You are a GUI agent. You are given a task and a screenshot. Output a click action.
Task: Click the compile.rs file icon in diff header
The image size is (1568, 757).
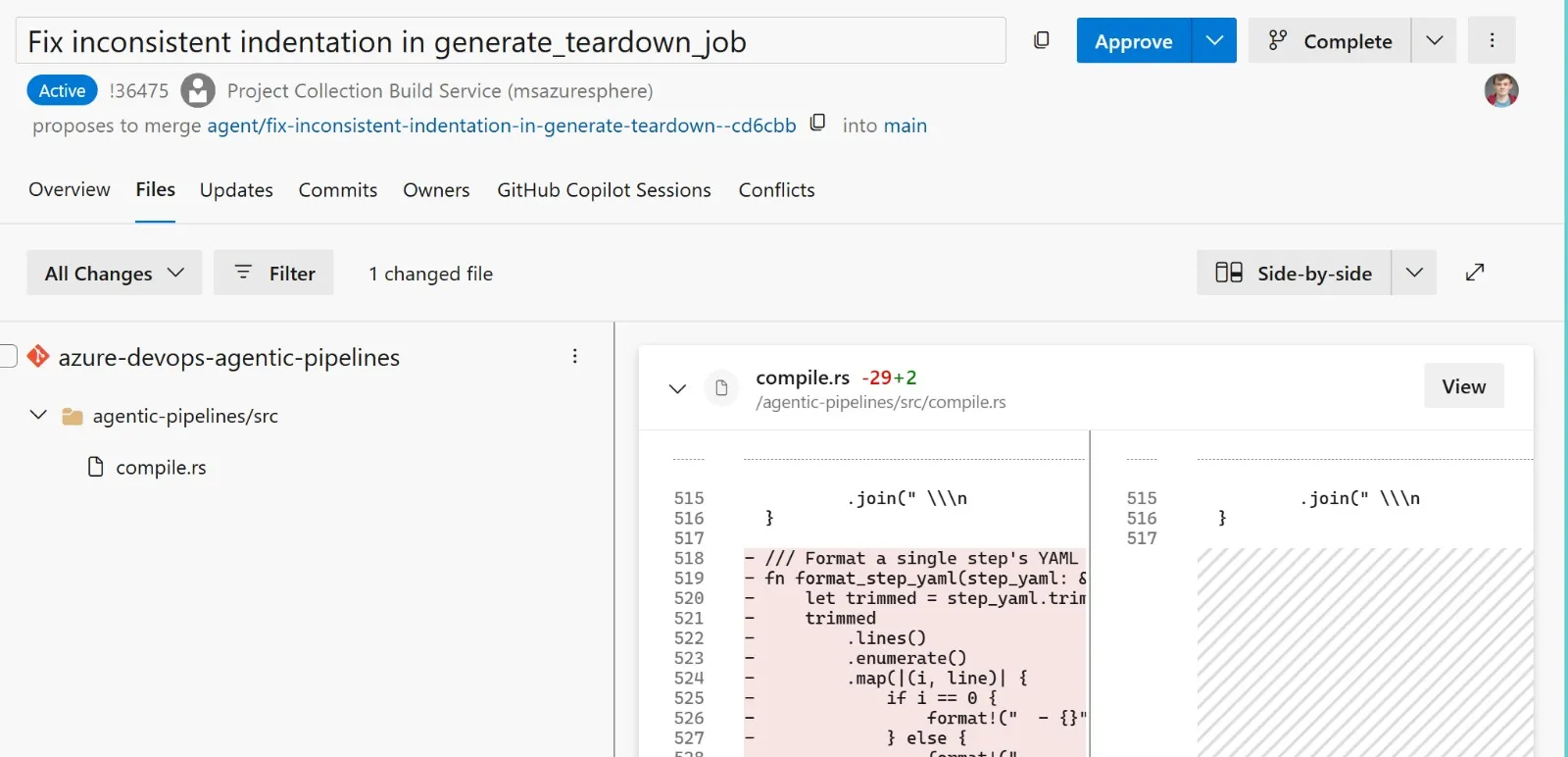point(721,388)
